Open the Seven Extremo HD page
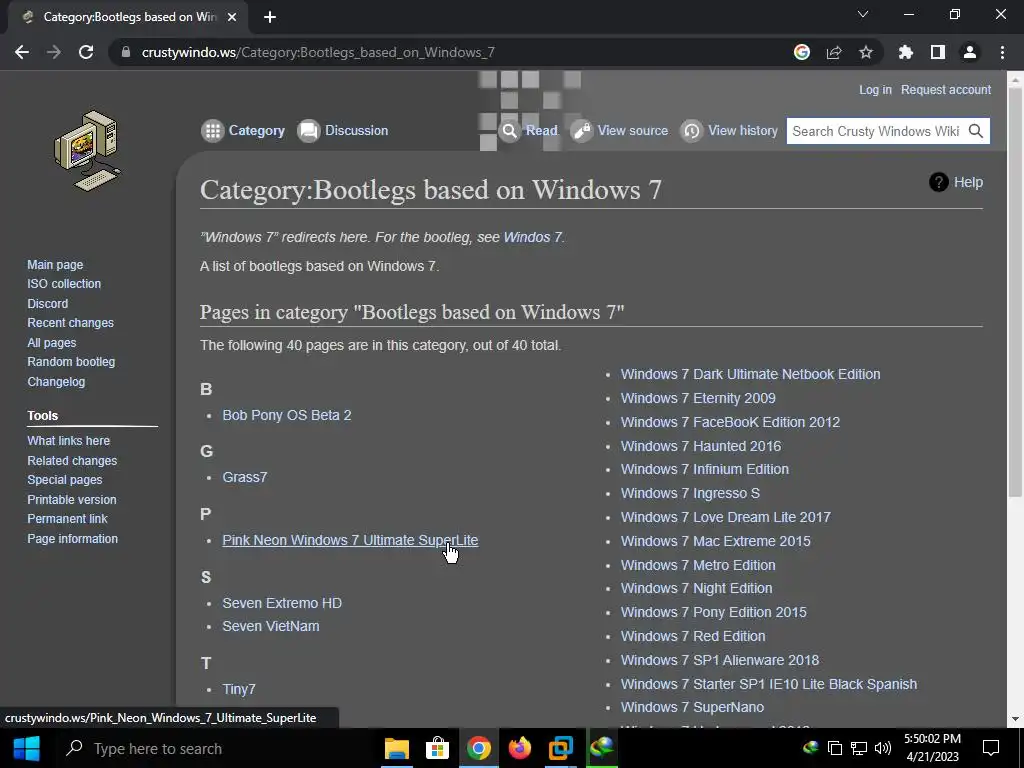1024x768 pixels. click(282, 603)
